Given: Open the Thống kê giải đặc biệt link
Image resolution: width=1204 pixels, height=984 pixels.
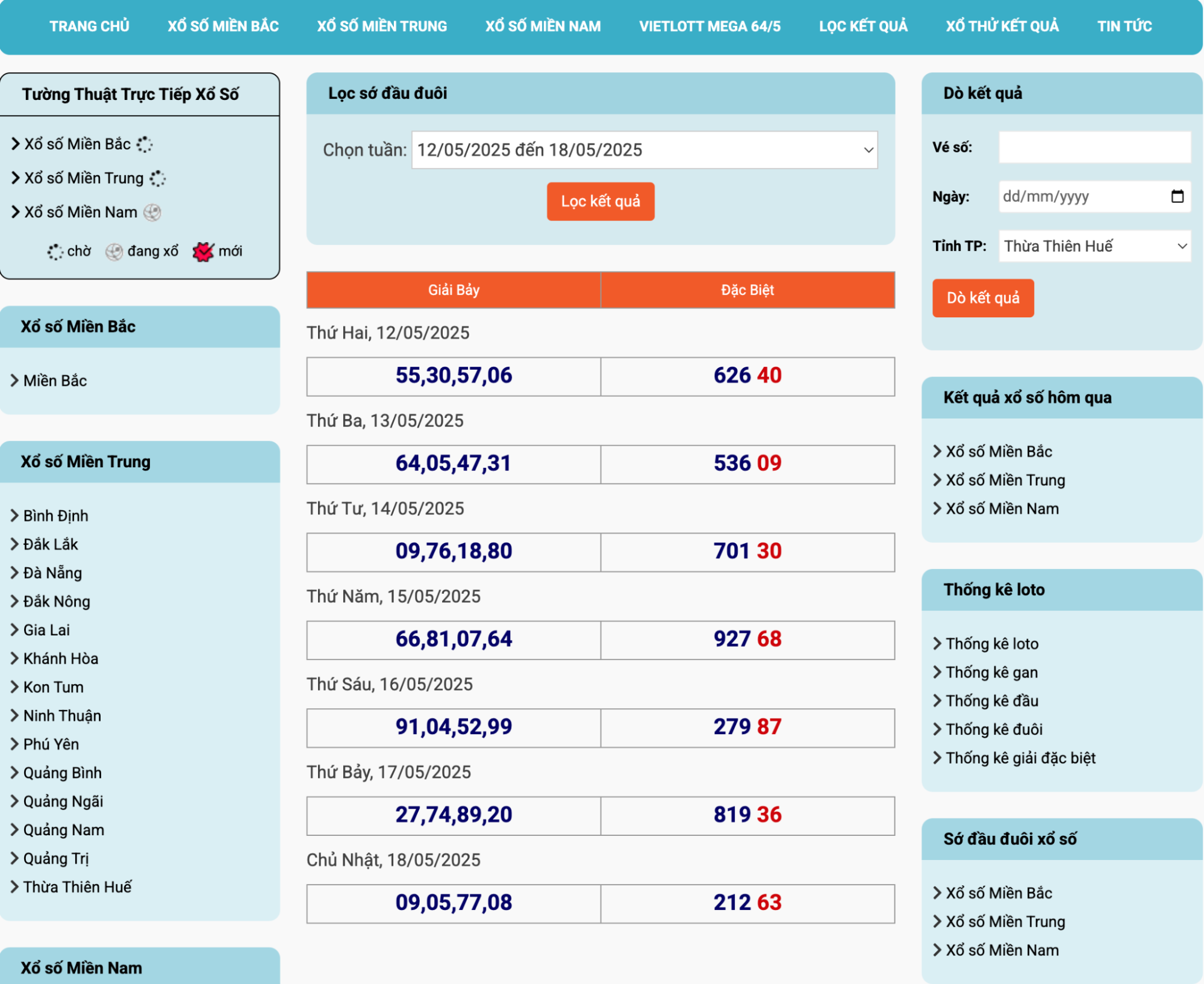Looking at the screenshot, I should pyautogui.click(x=1020, y=758).
